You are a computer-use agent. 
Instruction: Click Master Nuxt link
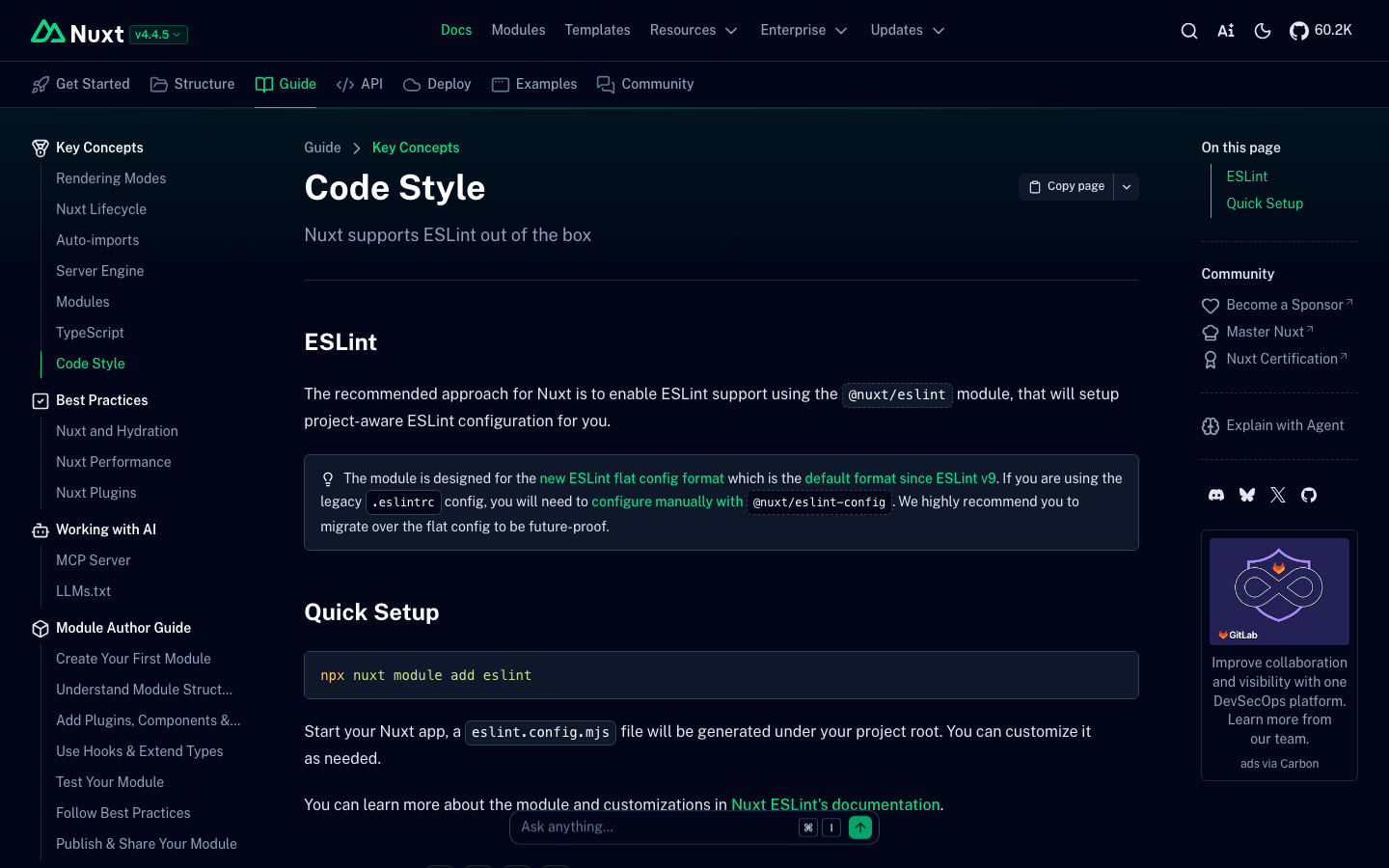(x=1258, y=332)
